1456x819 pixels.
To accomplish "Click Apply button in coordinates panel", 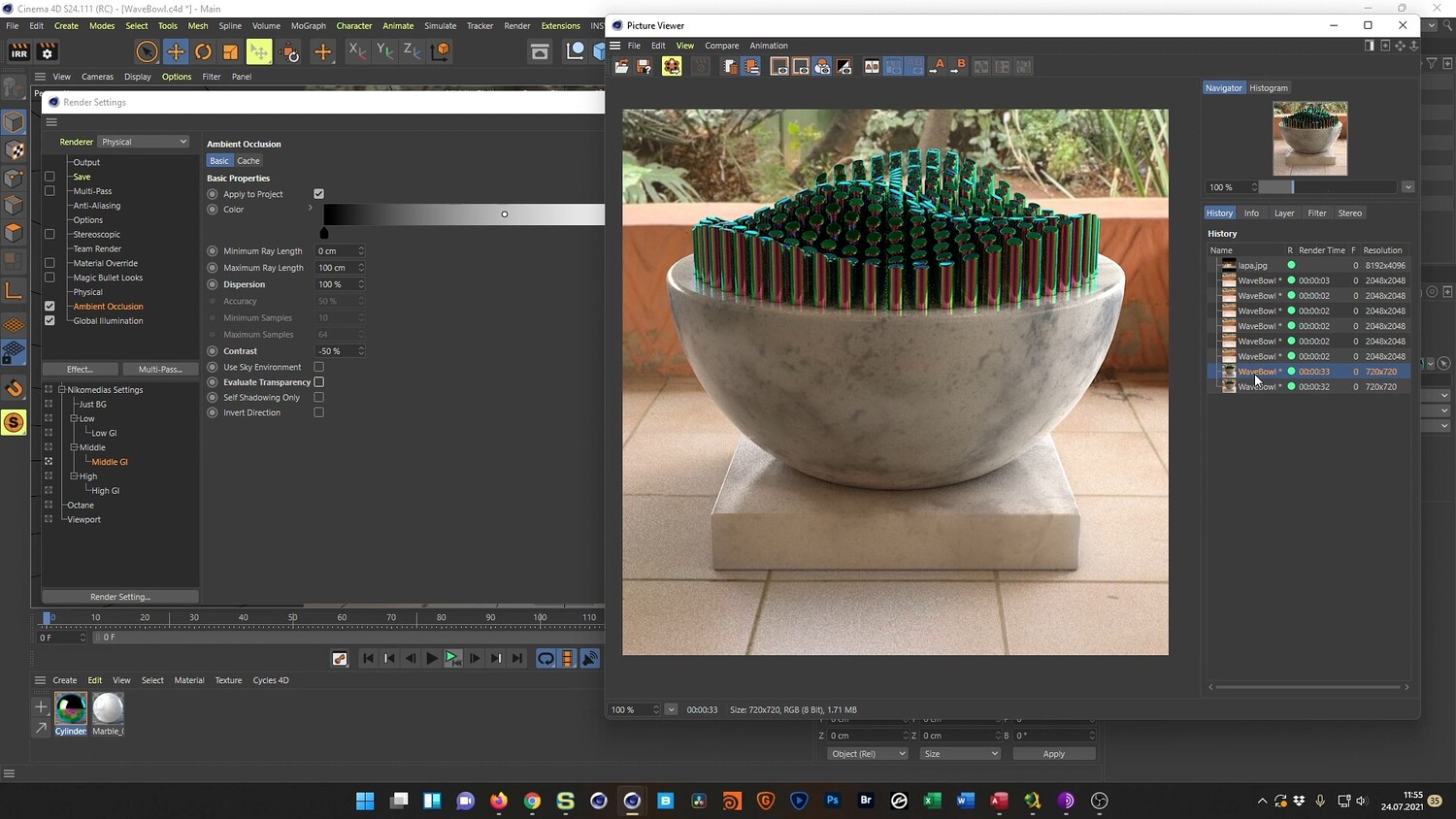I will [x=1054, y=754].
